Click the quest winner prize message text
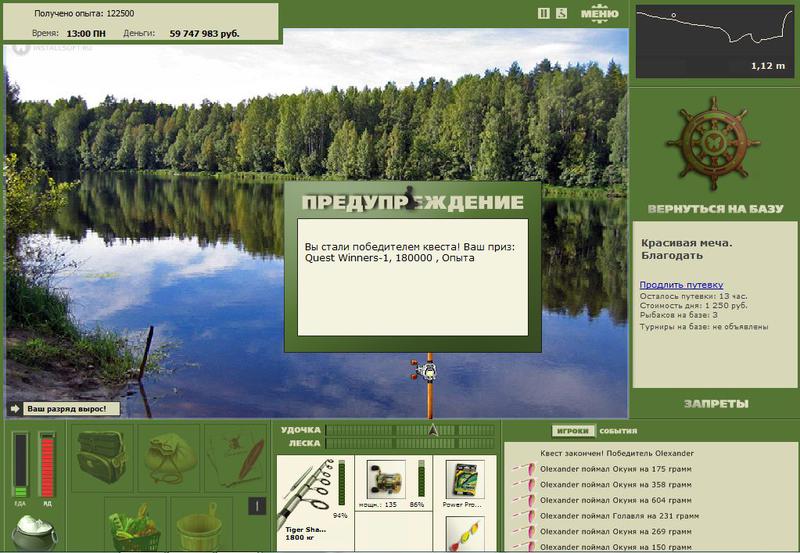This screenshot has width=800, height=553. (410, 252)
